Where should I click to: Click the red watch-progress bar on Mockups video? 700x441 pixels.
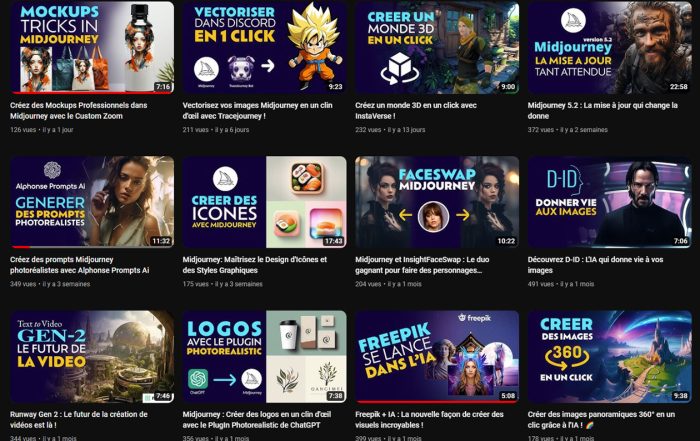[x=92, y=92]
